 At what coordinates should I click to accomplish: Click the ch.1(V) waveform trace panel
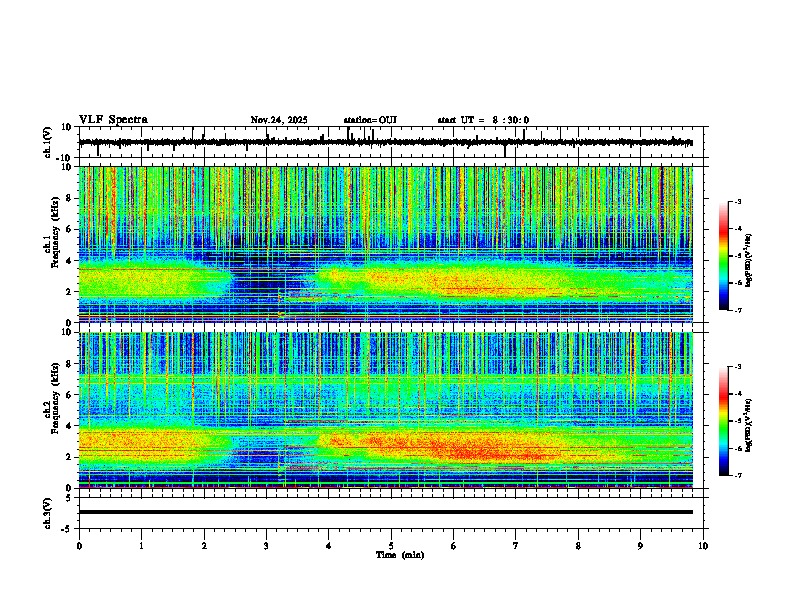393,142
